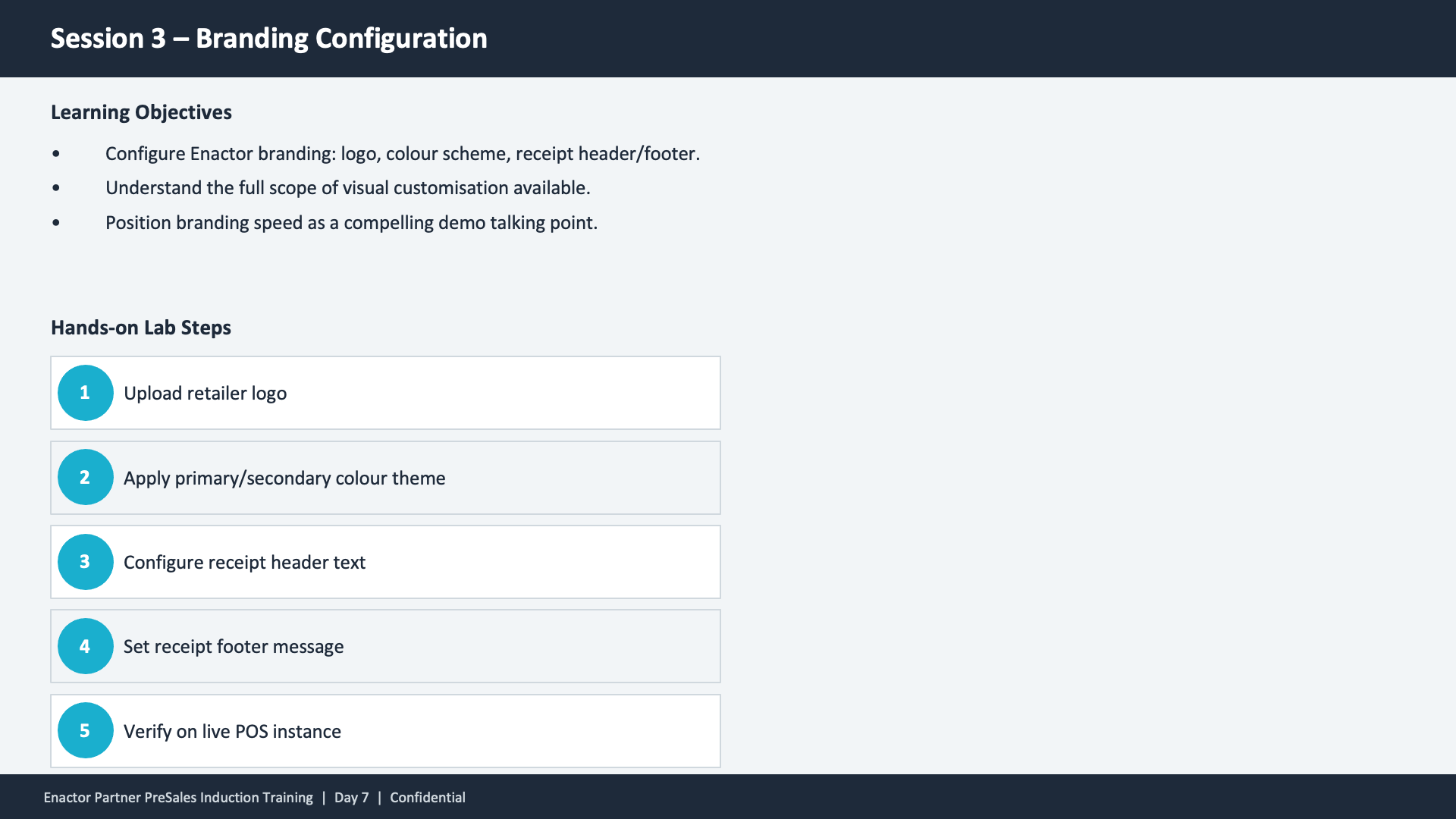Screen dimensions: 1456x819
Task: Click 'Configure receipt header text' step
Action: point(244,563)
